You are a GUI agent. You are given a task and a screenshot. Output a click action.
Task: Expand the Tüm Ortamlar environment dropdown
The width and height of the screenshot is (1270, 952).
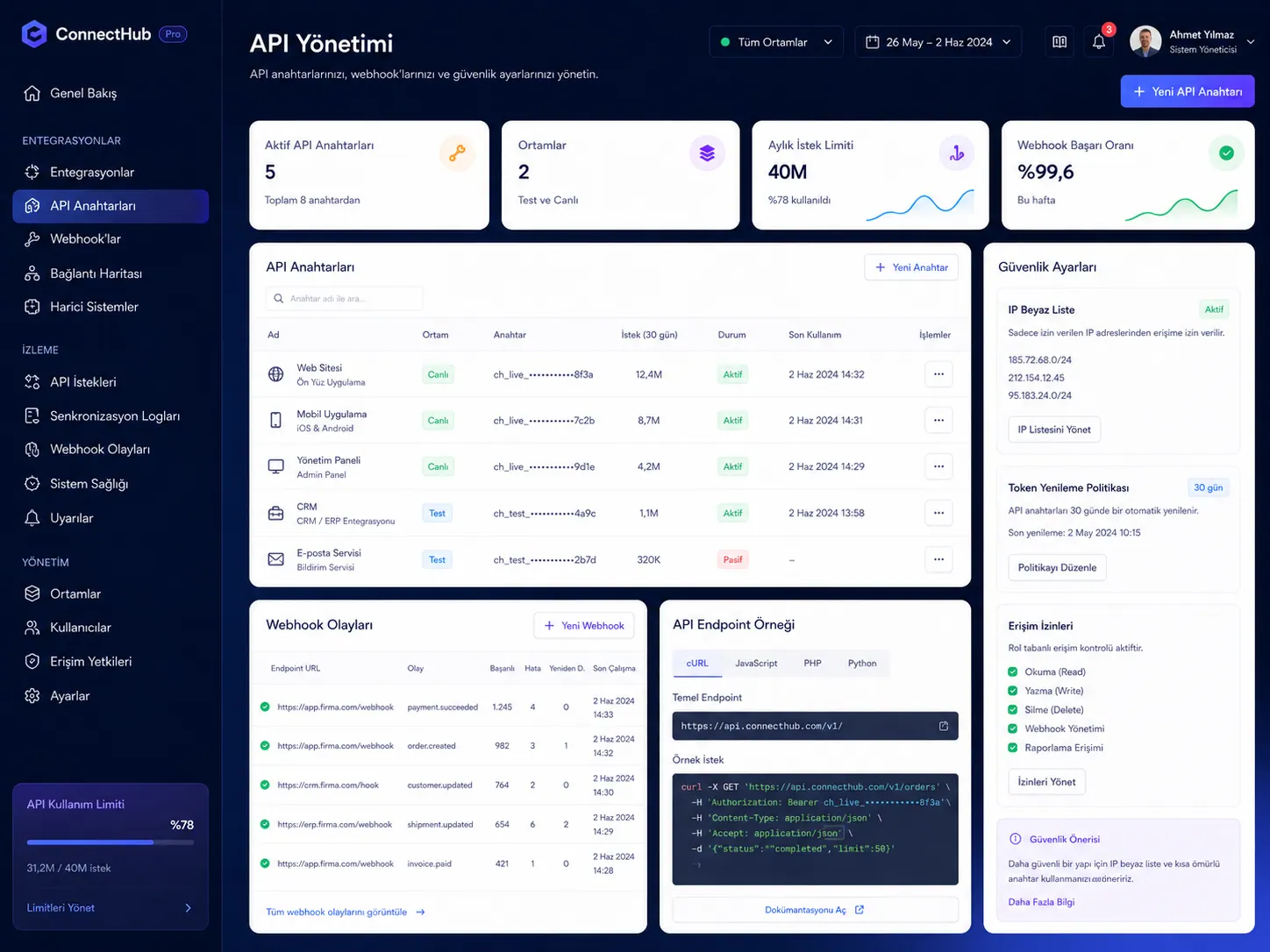(x=776, y=42)
